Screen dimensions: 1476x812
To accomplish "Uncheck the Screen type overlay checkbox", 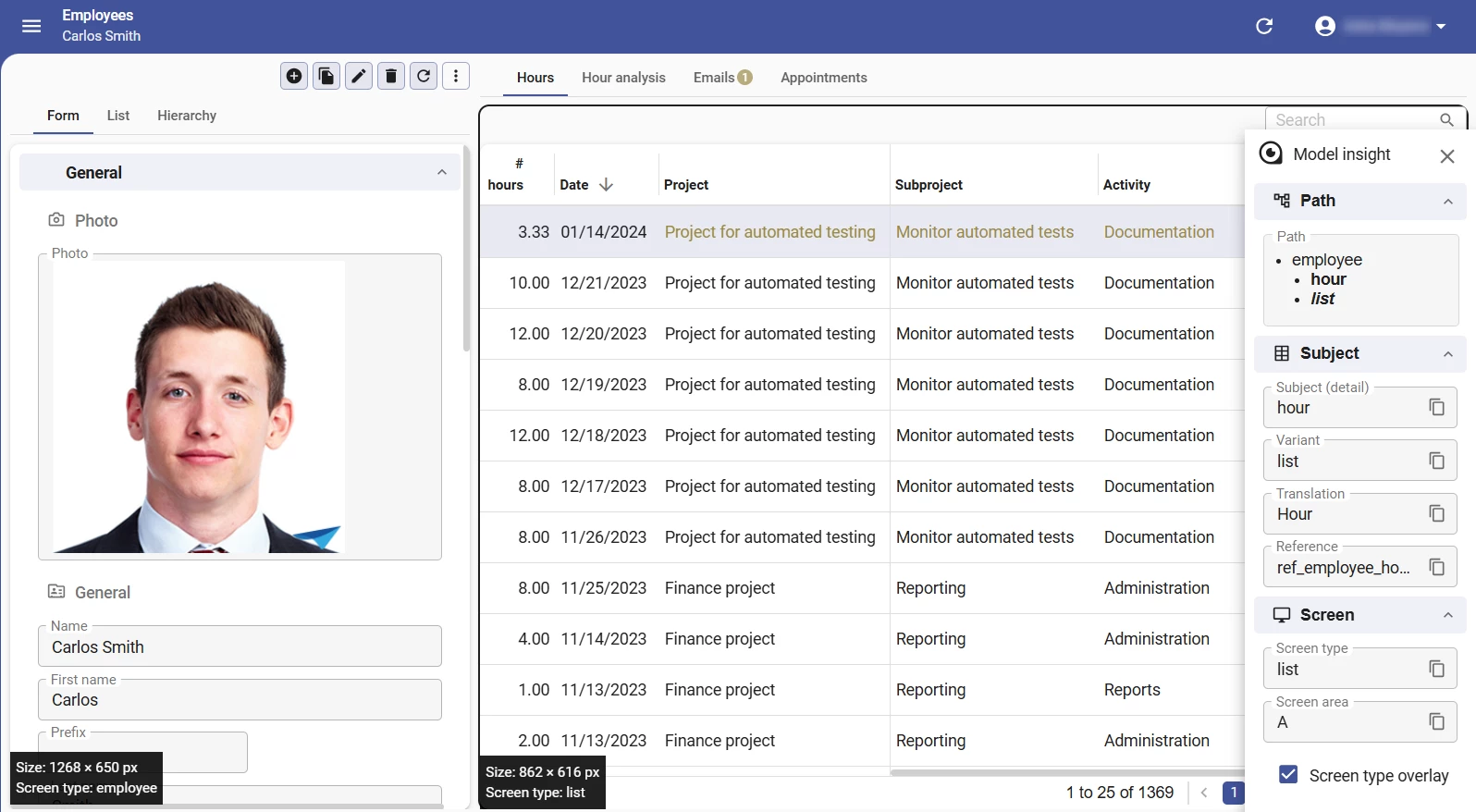I will point(1288,775).
